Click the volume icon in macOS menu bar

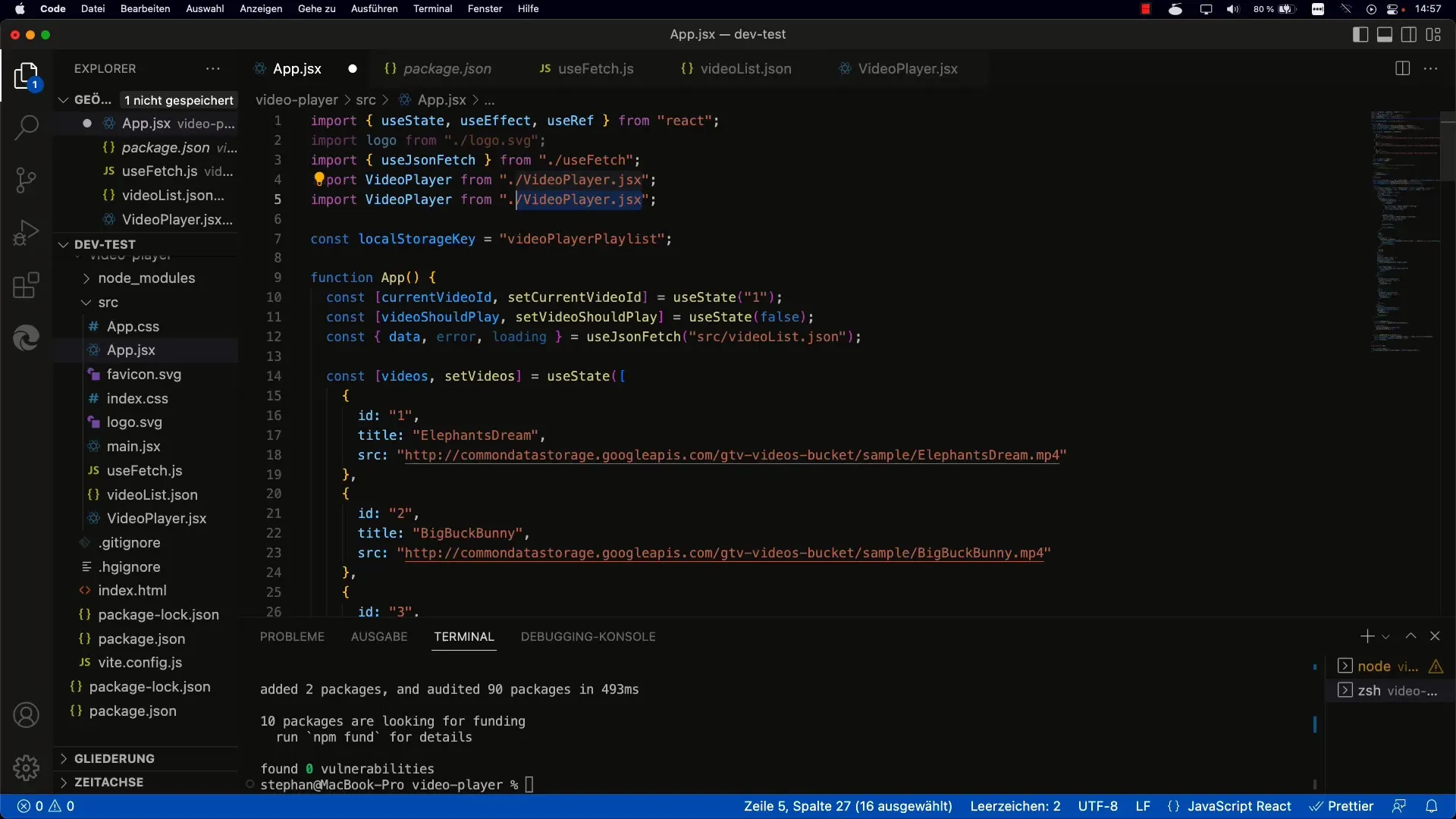(x=1233, y=9)
